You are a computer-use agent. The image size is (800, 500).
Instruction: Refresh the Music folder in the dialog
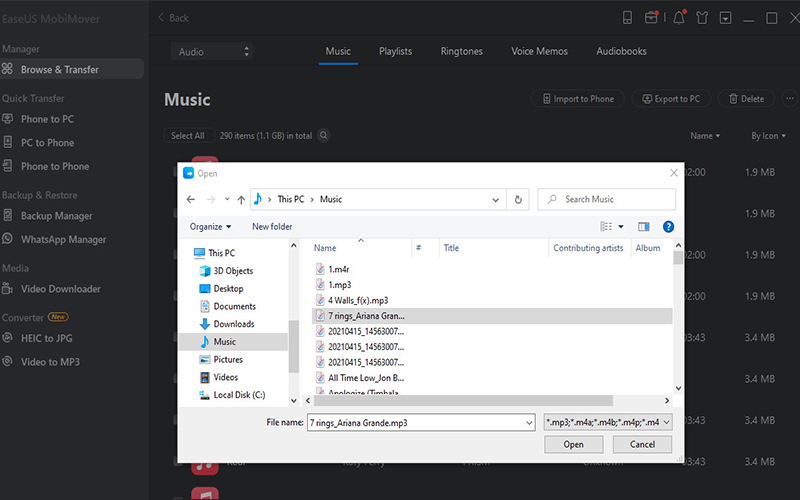coord(518,199)
